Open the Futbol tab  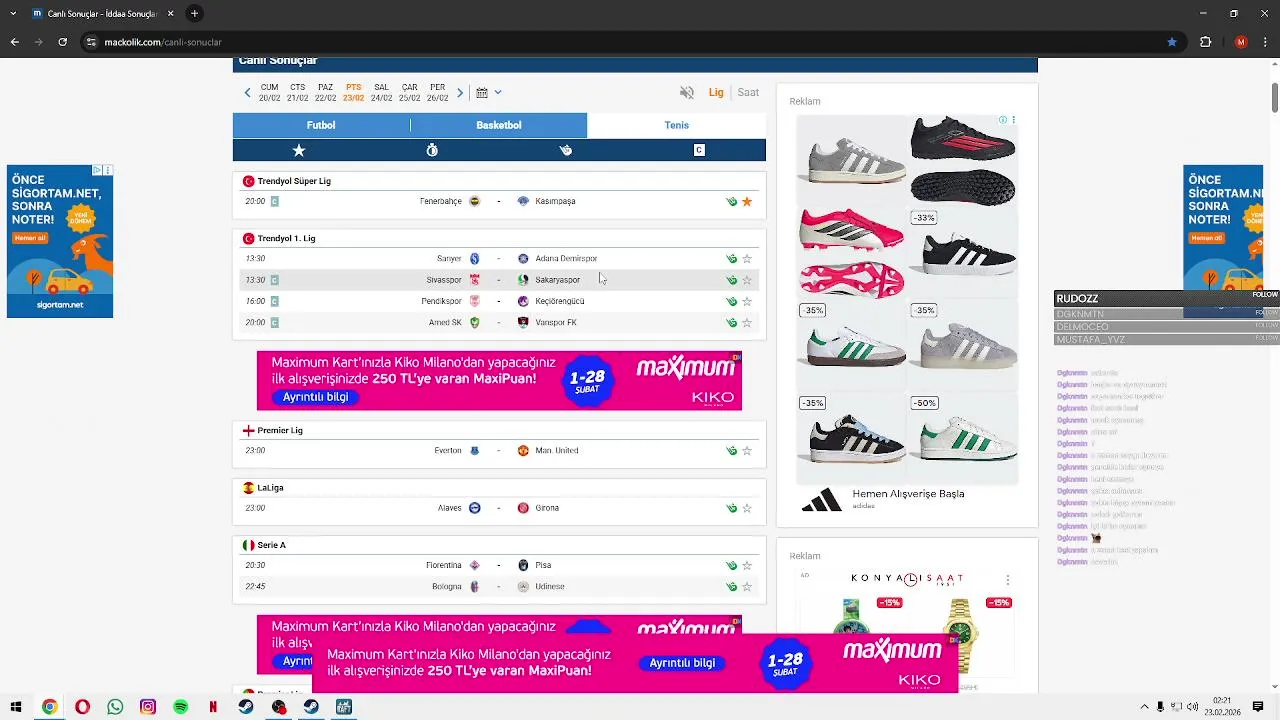(x=321, y=125)
